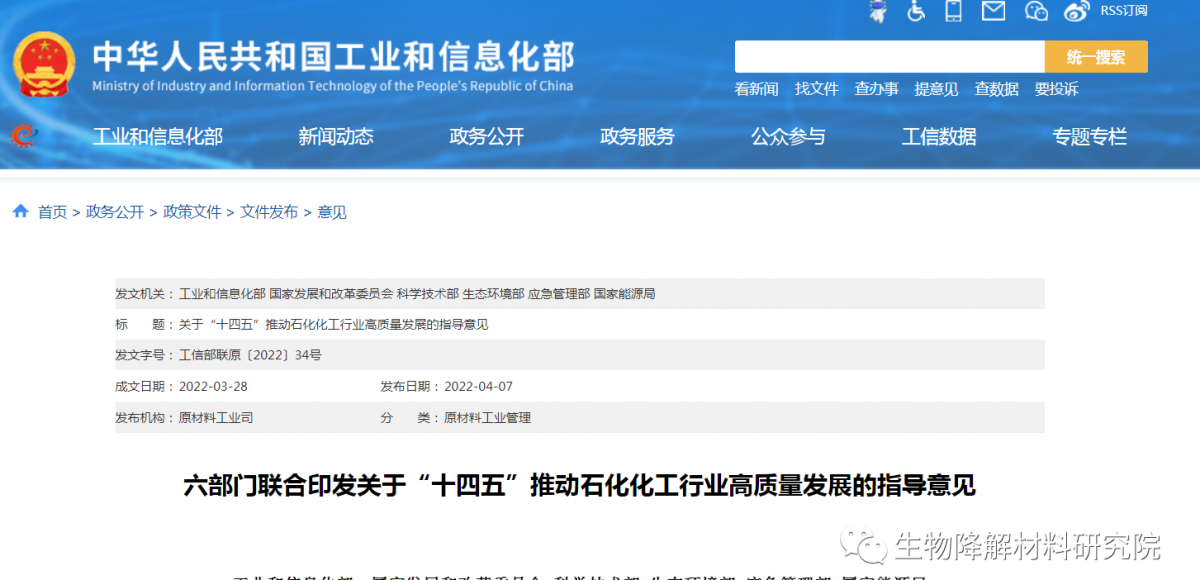Click the wheelchair accessibility icon
This screenshot has width=1200, height=580.
[916, 11]
